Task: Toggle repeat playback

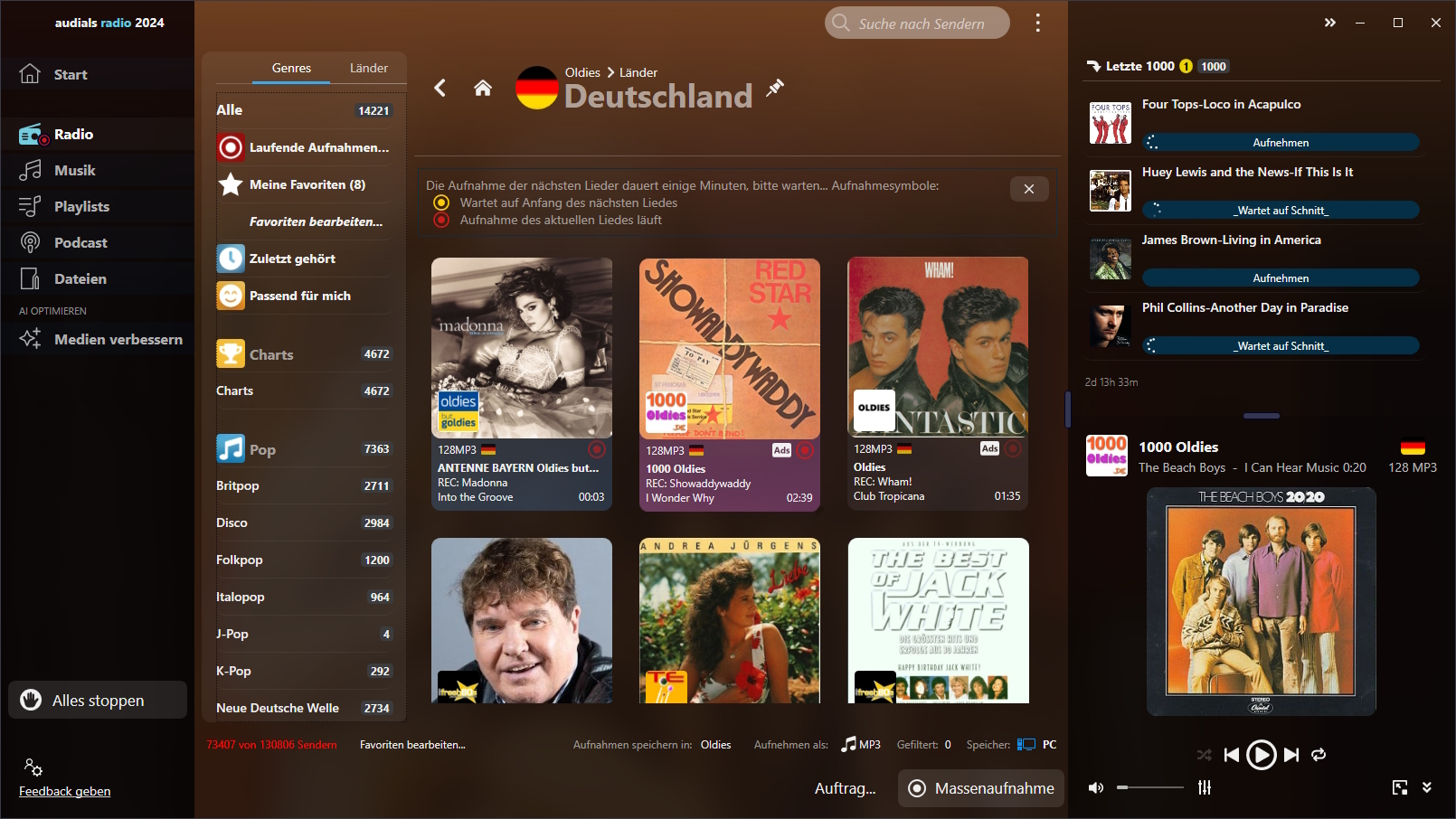Action: (1319, 755)
